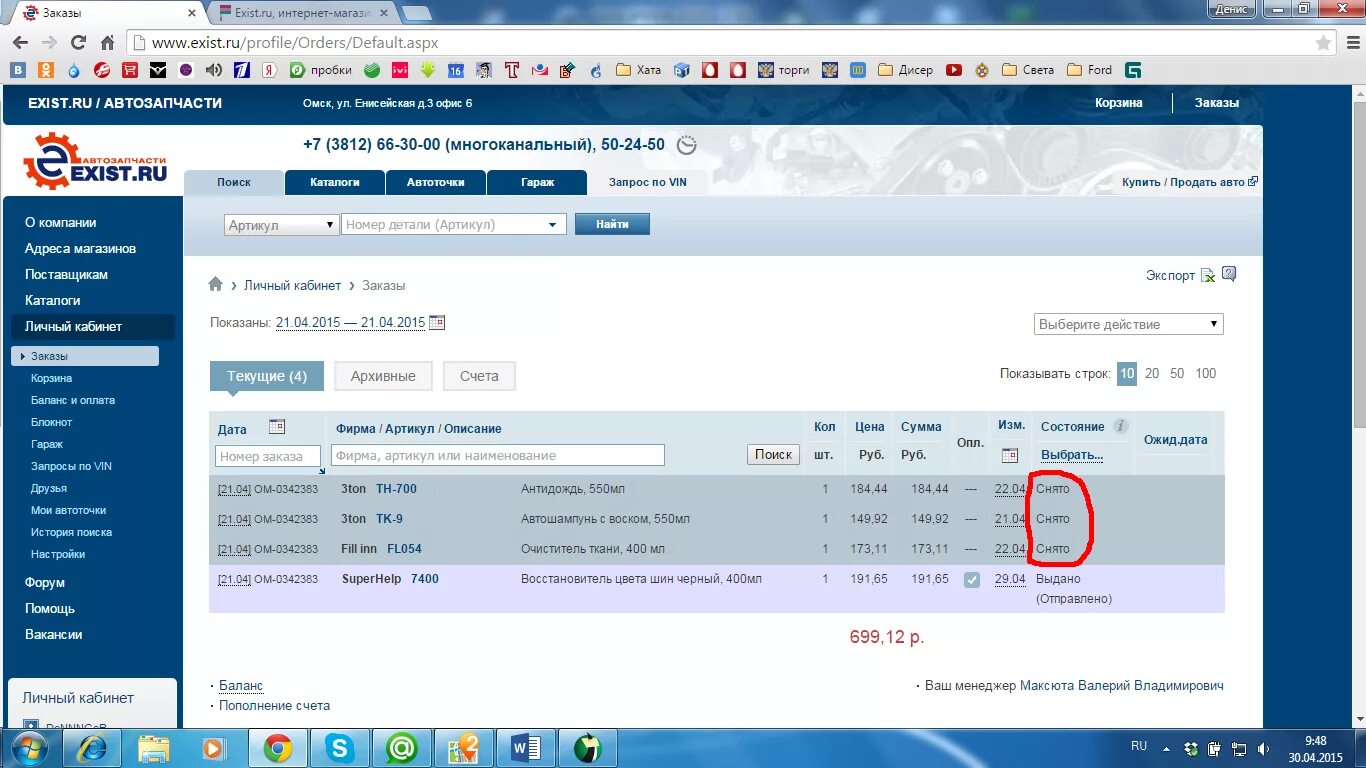Open Internet Explorer from the taskbar
This screenshot has height=768, width=1366.
(92, 748)
